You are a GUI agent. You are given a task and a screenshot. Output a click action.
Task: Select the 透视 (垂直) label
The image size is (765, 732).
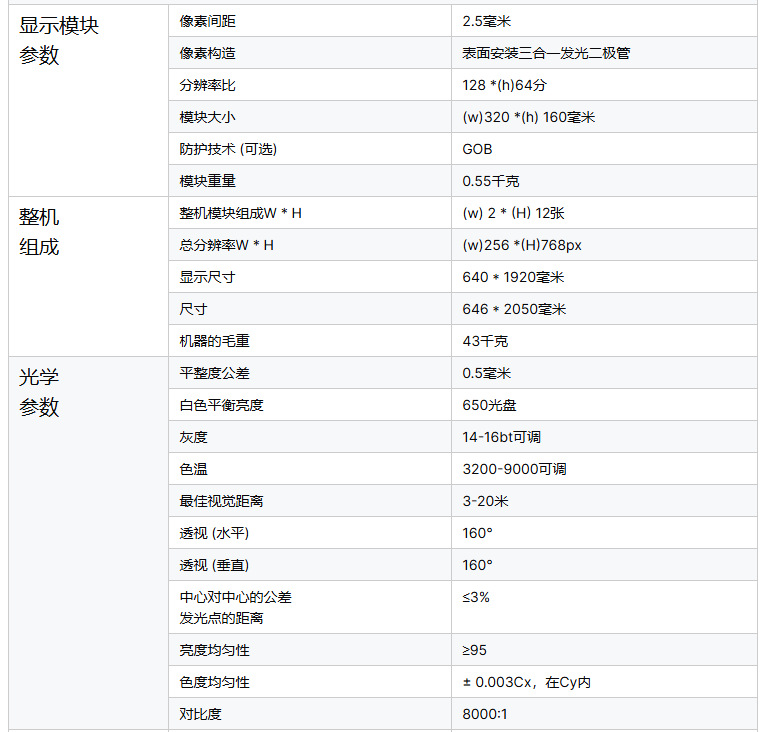(214, 565)
